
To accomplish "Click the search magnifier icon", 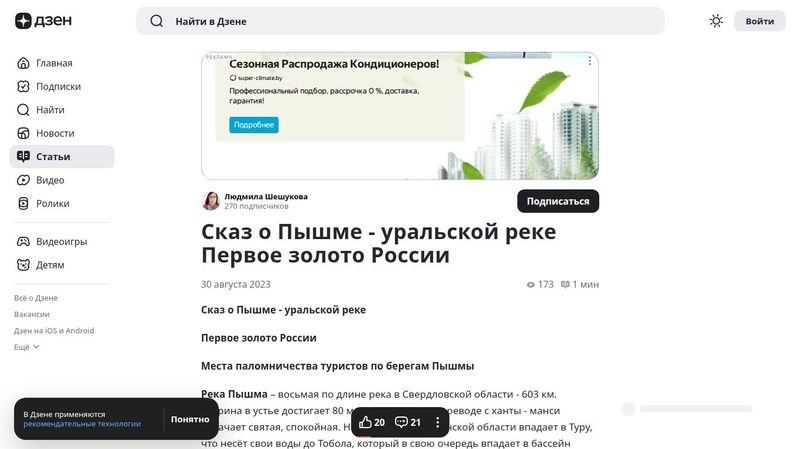I will tap(156, 21).
